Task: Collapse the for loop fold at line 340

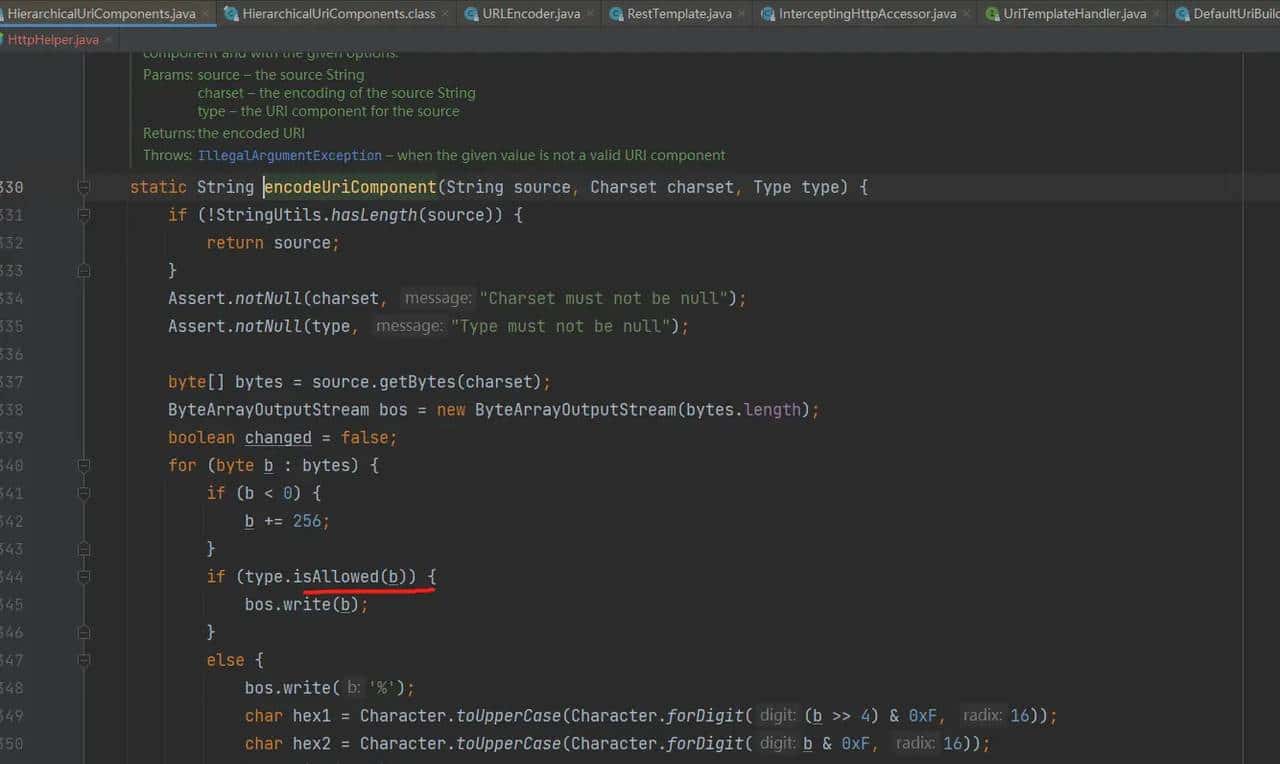Action: (x=84, y=464)
